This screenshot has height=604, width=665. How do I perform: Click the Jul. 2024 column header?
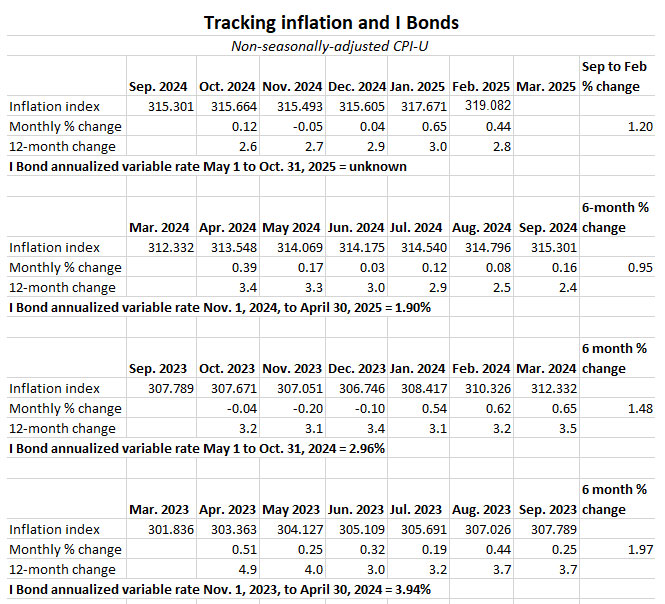418,227
